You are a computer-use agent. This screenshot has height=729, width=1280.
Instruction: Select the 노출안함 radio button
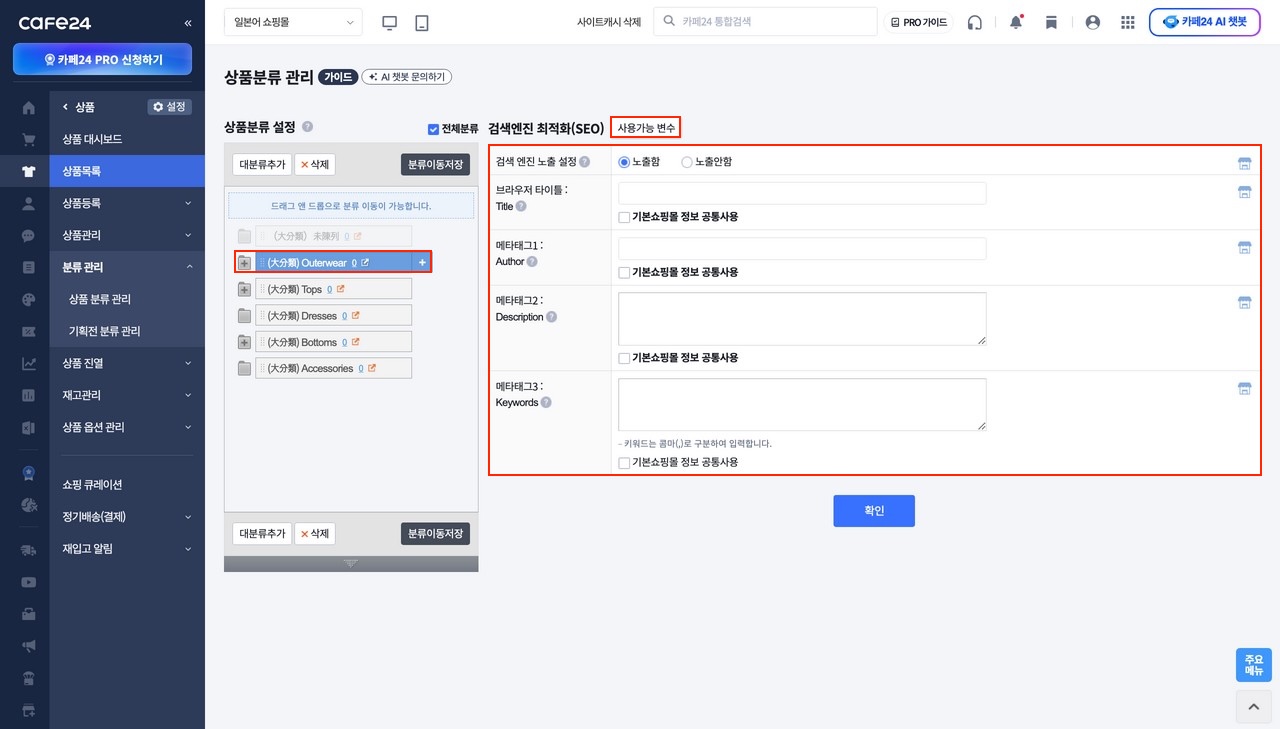click(x=687, y=162)
